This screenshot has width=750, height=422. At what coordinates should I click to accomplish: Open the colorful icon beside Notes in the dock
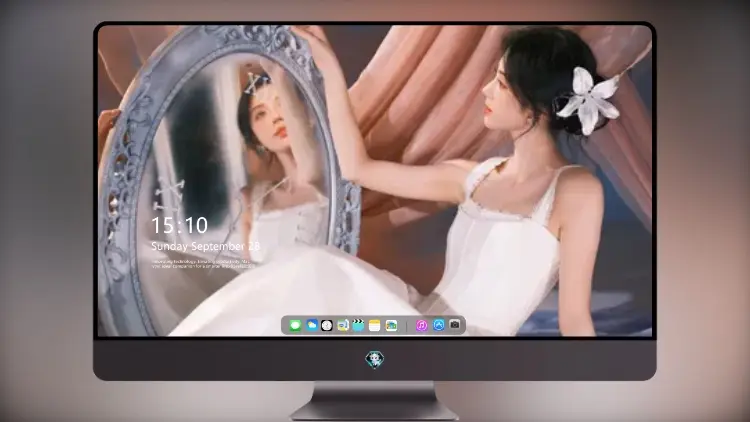tap(391, 325)
